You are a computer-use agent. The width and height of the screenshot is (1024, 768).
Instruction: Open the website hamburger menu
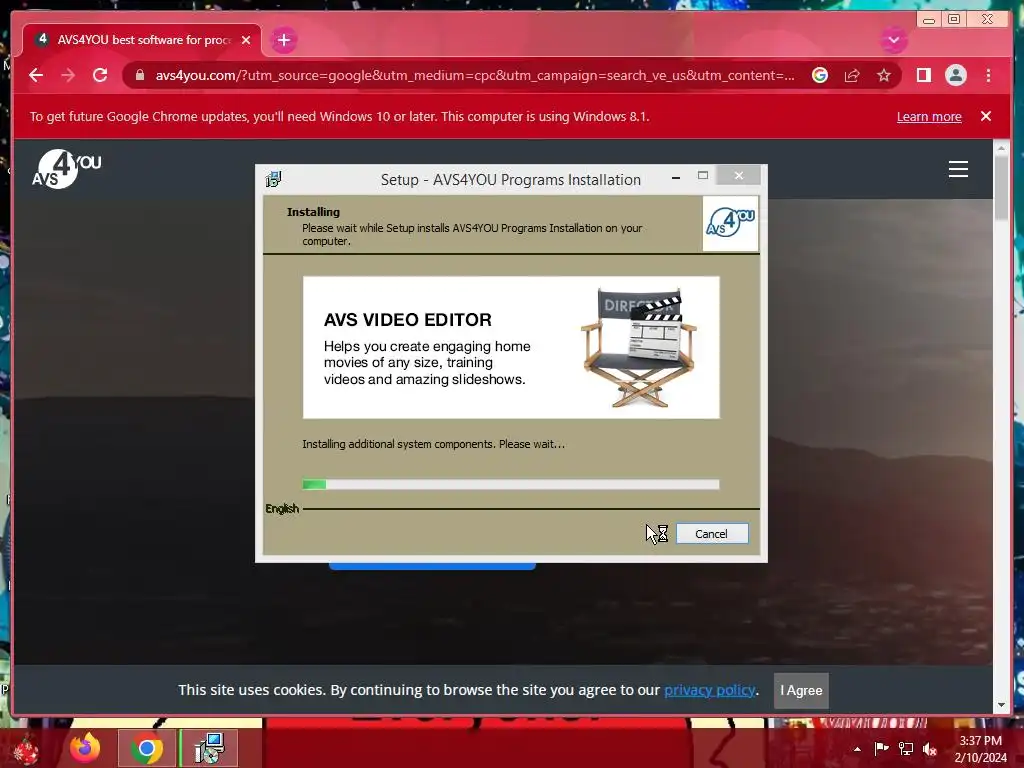click(958, 169)
